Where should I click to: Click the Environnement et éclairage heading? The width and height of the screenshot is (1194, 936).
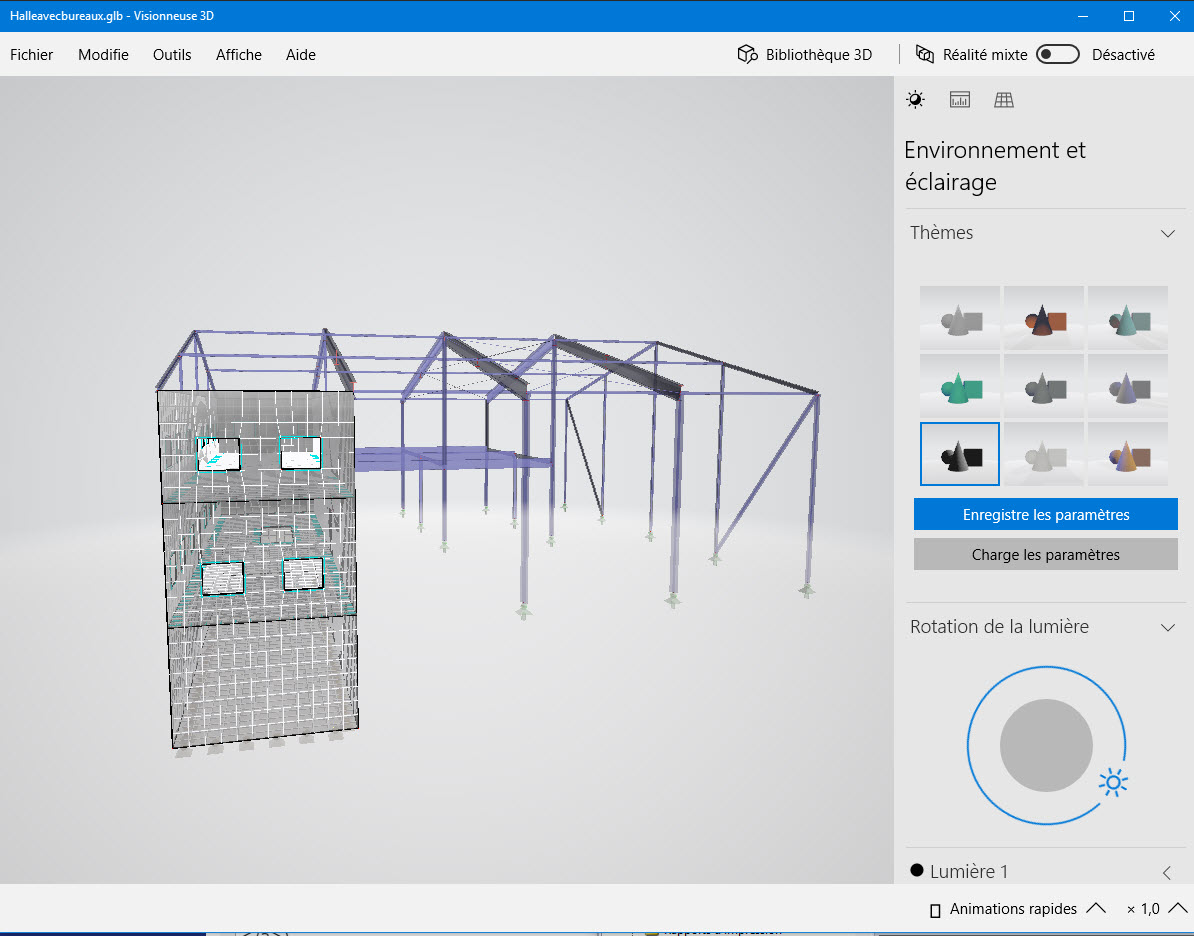pos(994,166)
